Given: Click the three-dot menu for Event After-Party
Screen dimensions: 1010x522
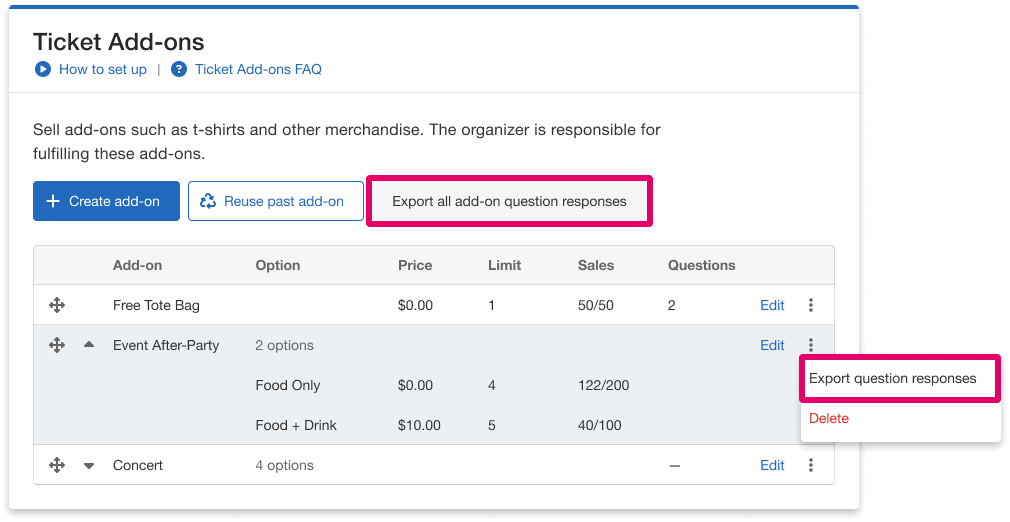Looking at the screenshot, I should (811, 345).
